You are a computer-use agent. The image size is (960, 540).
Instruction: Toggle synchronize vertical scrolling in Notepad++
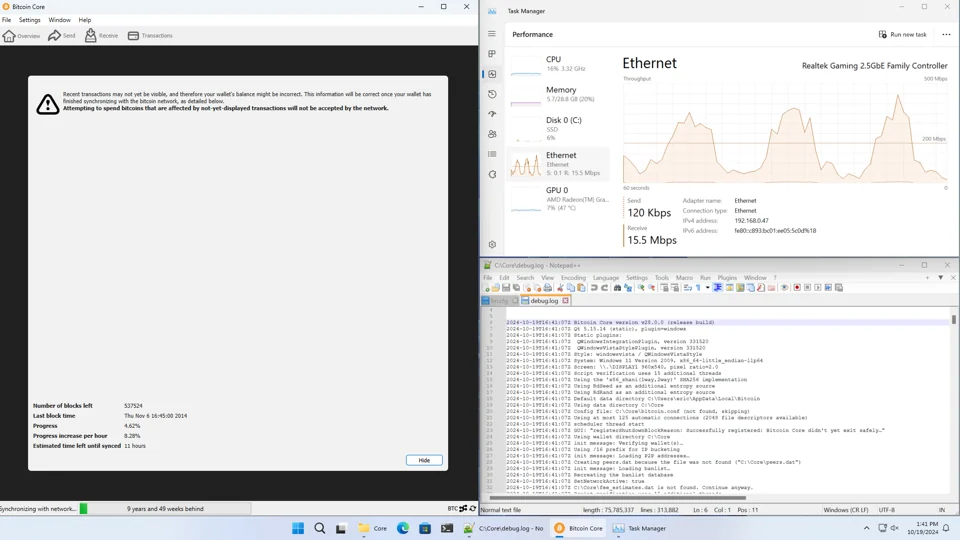[664, 288]
